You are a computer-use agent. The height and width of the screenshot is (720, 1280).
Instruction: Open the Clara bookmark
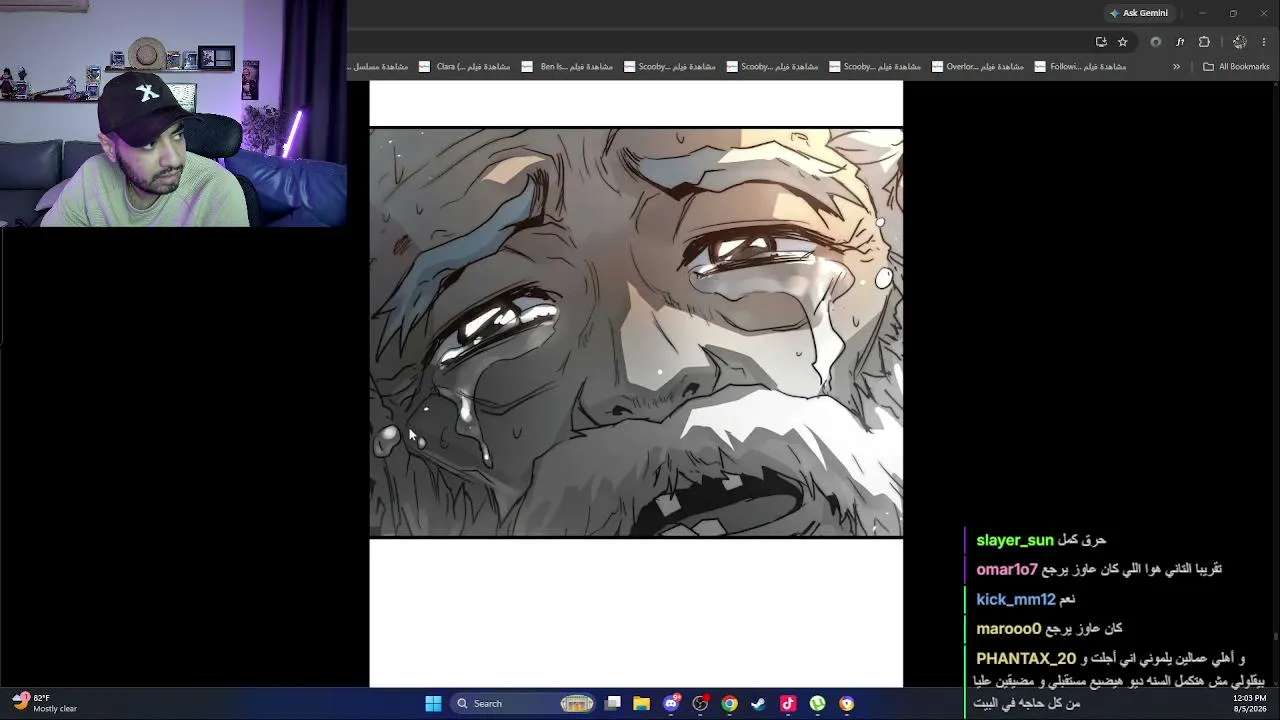point(465,67)
